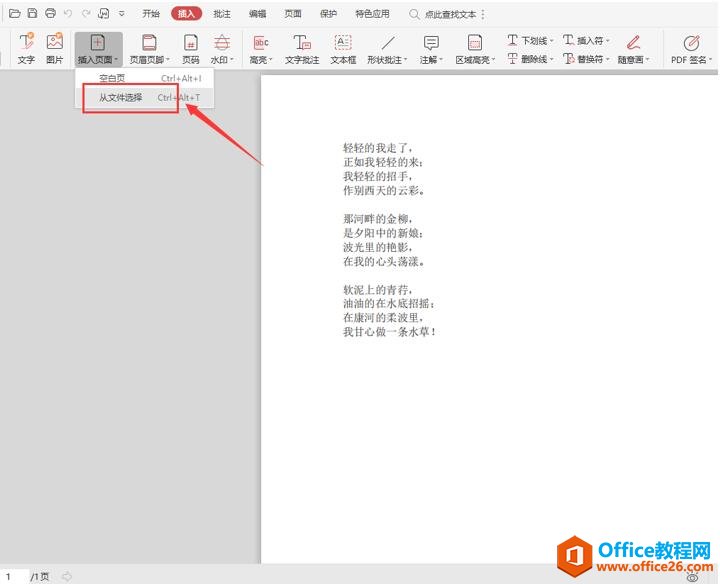The image size is (720, 584).
Task: Click the 文本框 text box tool
Action: click(x=343, y=49)
